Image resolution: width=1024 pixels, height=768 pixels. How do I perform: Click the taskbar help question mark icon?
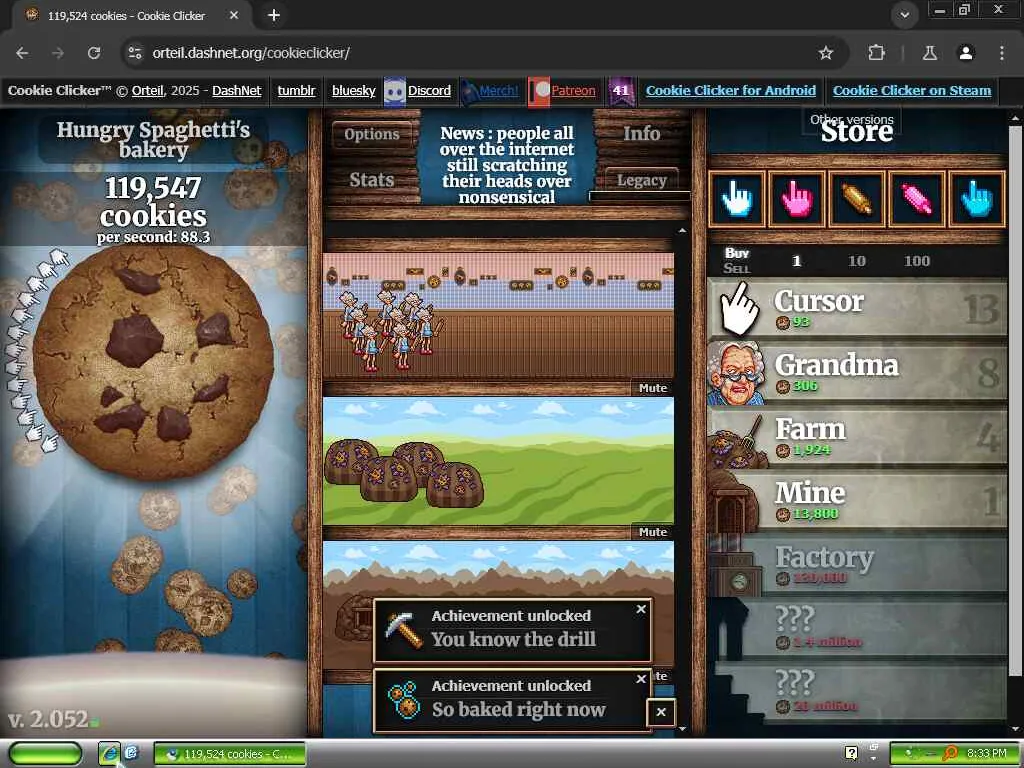click(x=851, y=753)
